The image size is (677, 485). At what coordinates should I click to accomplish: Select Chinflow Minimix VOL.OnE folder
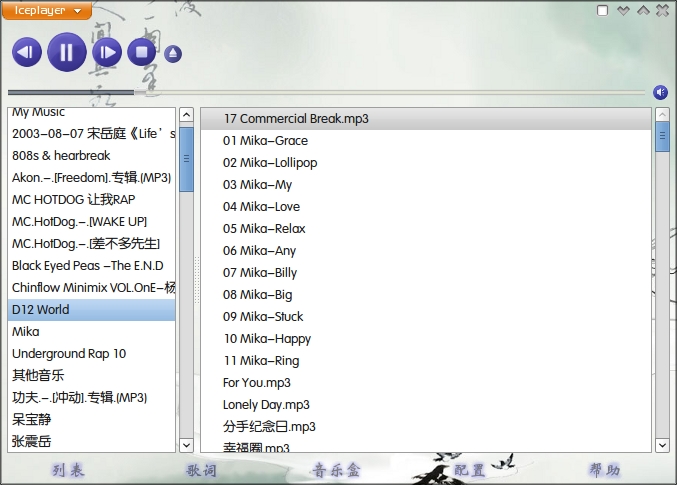[92, 288]
